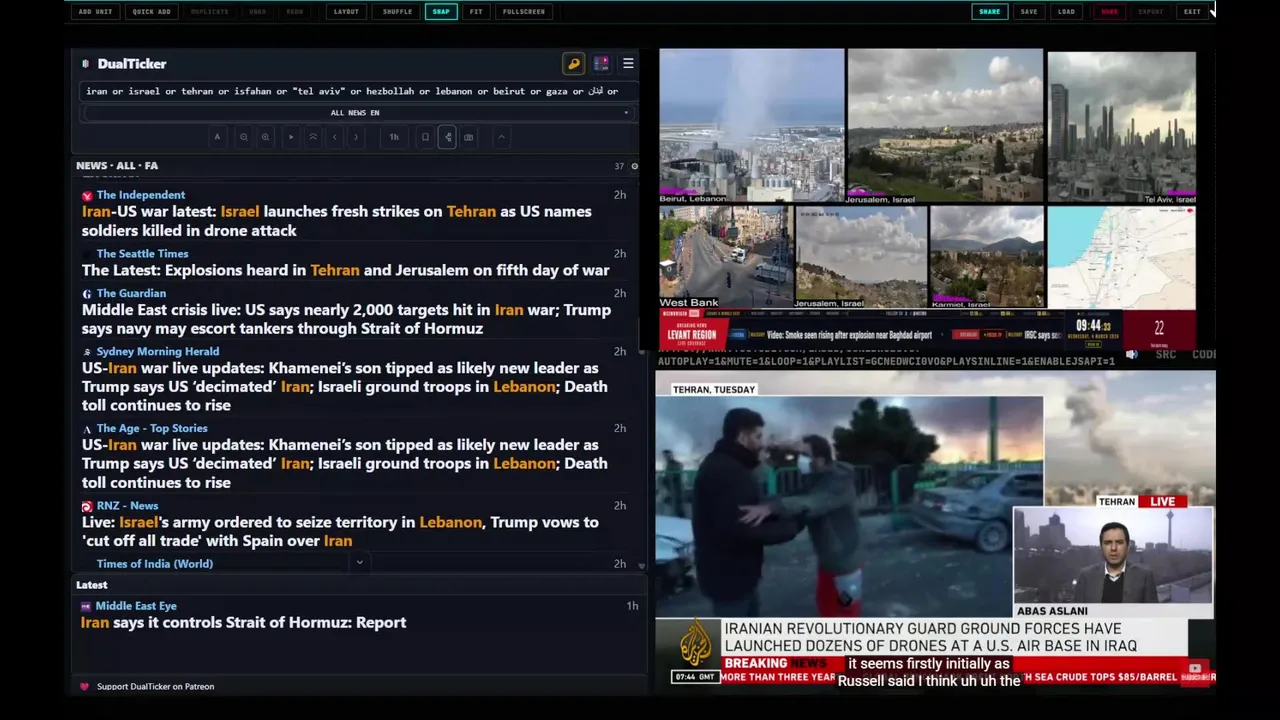Click the speaker mute icon beside SRC
This screenshot has width=1280, height=720.
1132,355
